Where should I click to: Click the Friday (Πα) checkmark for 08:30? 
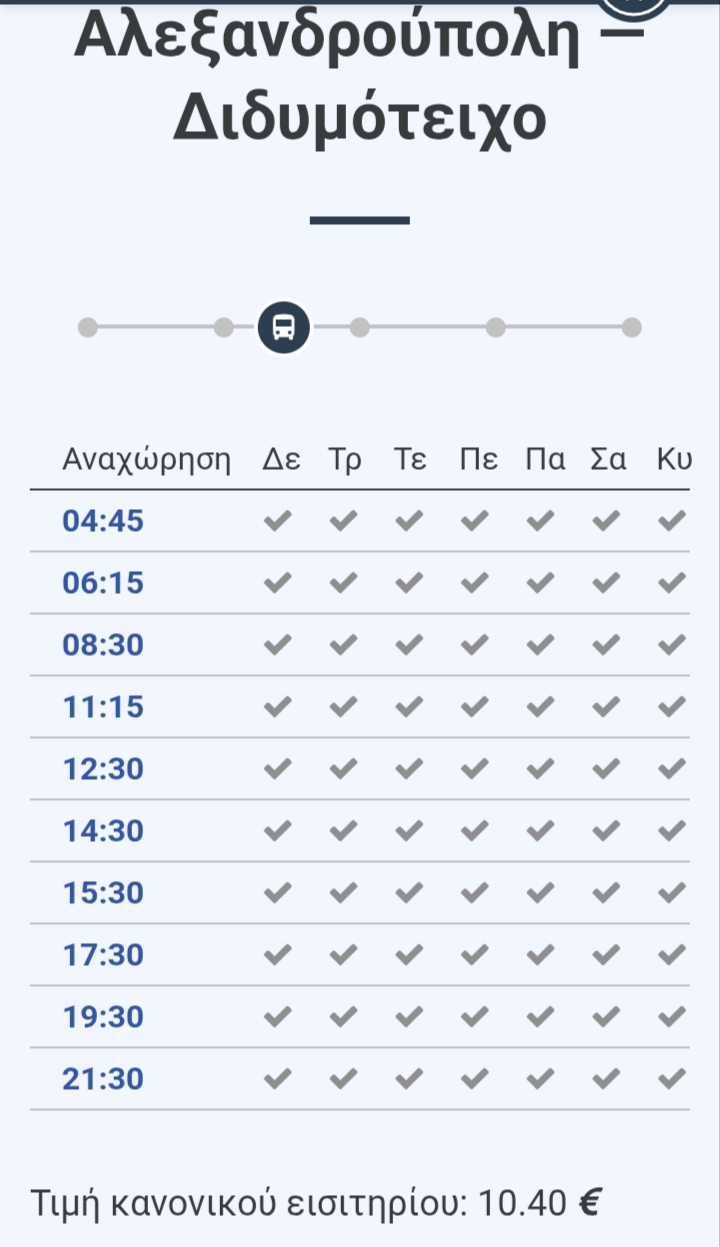541,645
